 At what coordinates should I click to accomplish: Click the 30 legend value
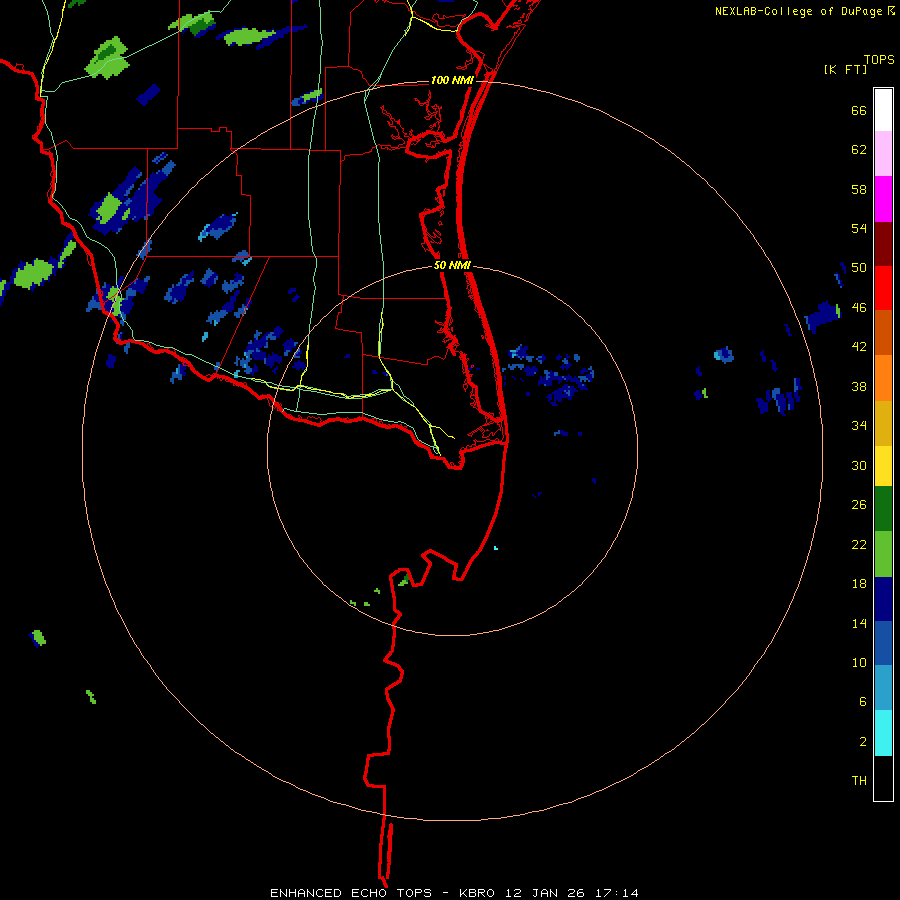pos(859,465)
